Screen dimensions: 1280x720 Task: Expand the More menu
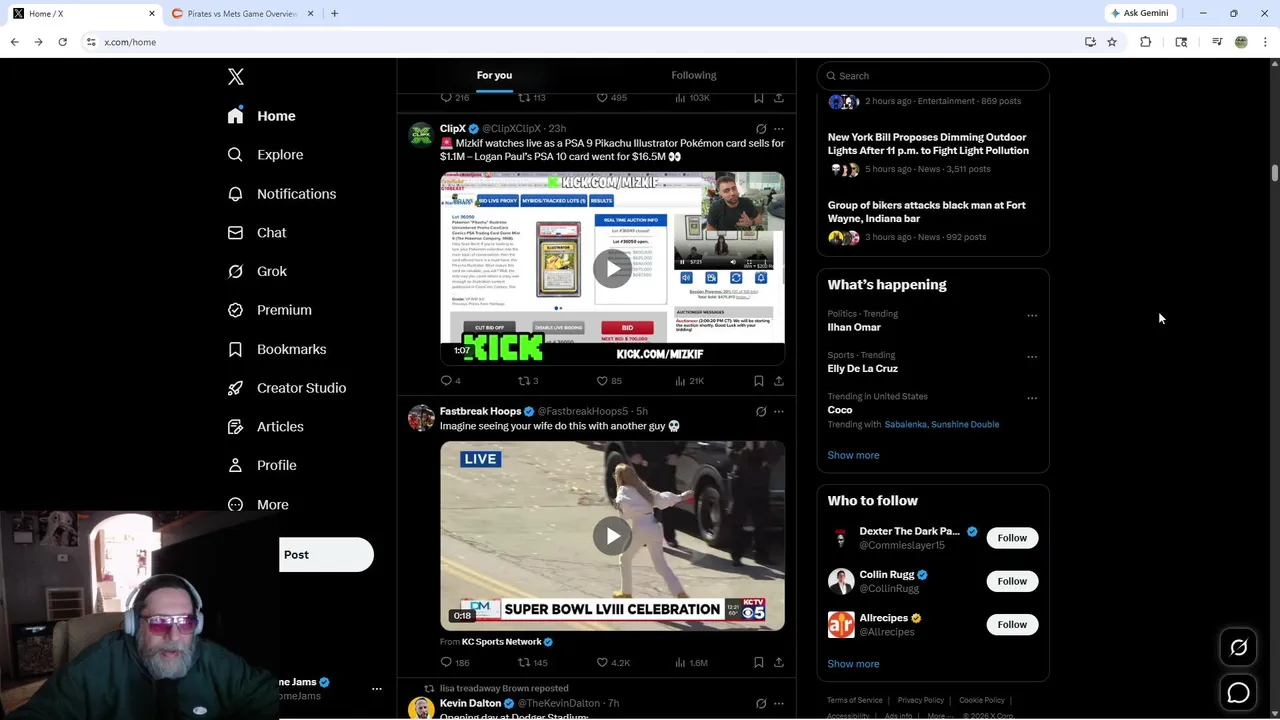click(257, 505)
